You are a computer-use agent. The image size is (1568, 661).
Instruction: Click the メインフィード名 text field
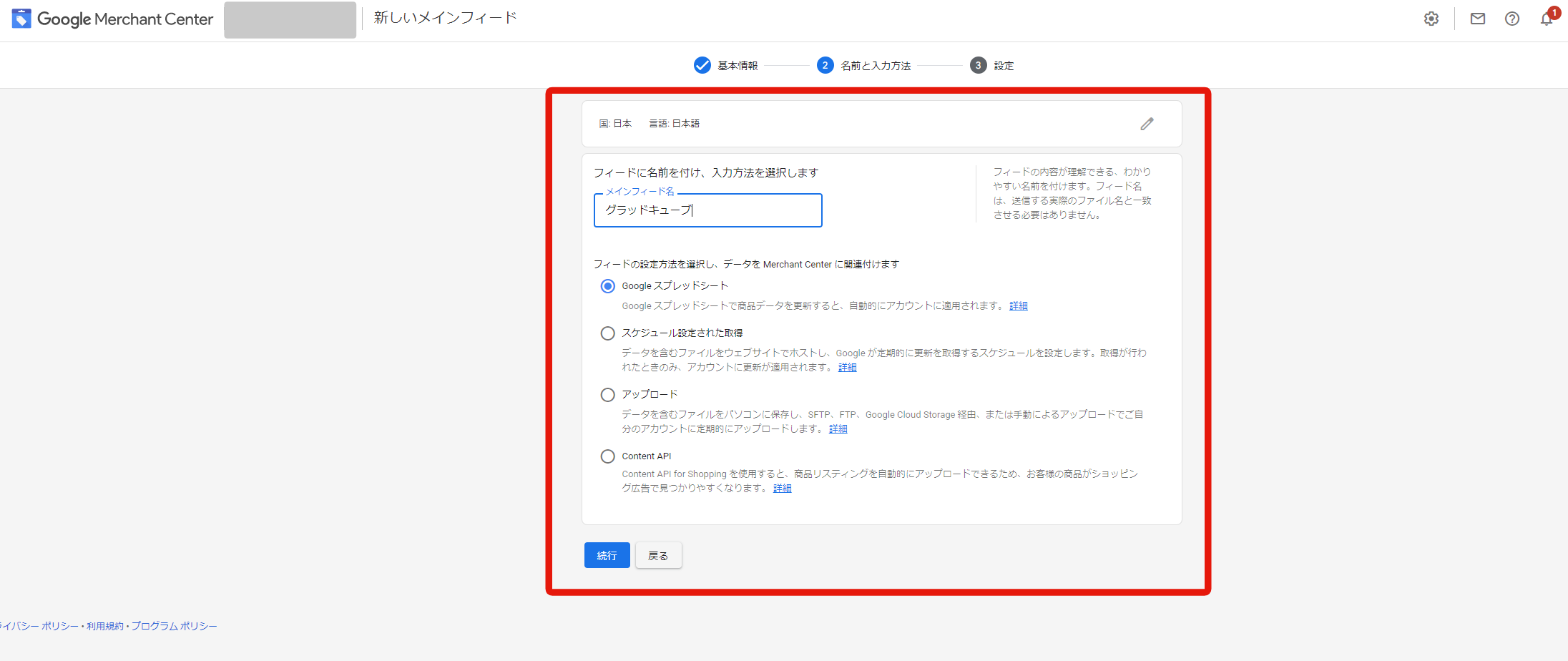(x=707, y=210)
